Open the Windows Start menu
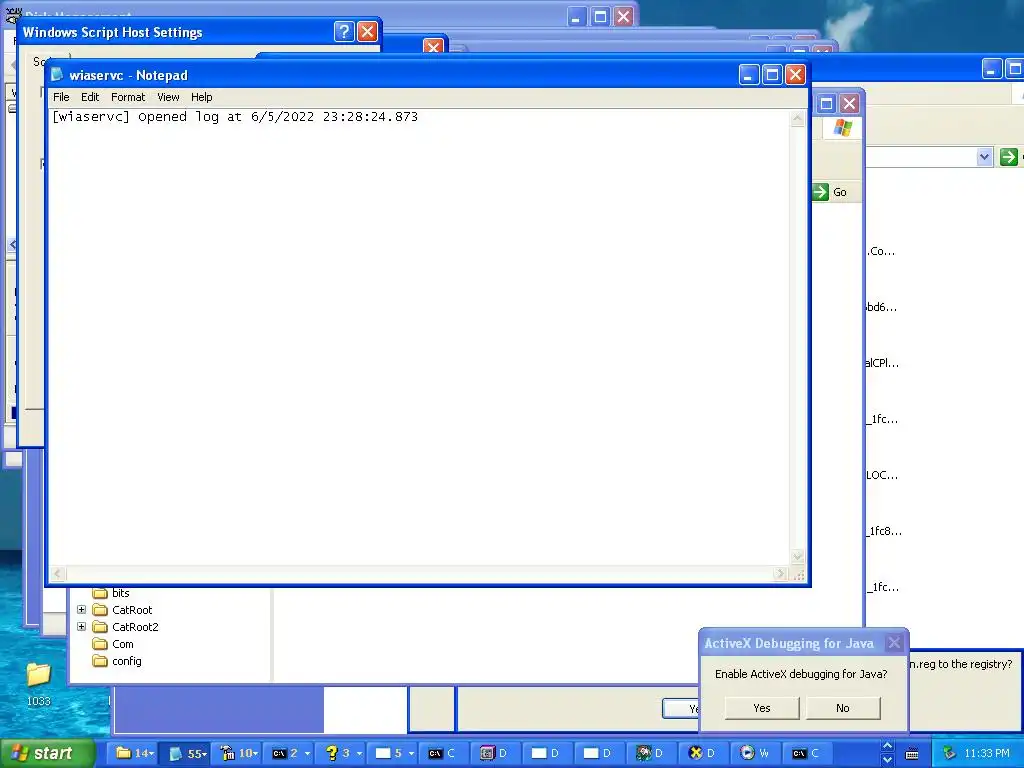 click(46, 754)
